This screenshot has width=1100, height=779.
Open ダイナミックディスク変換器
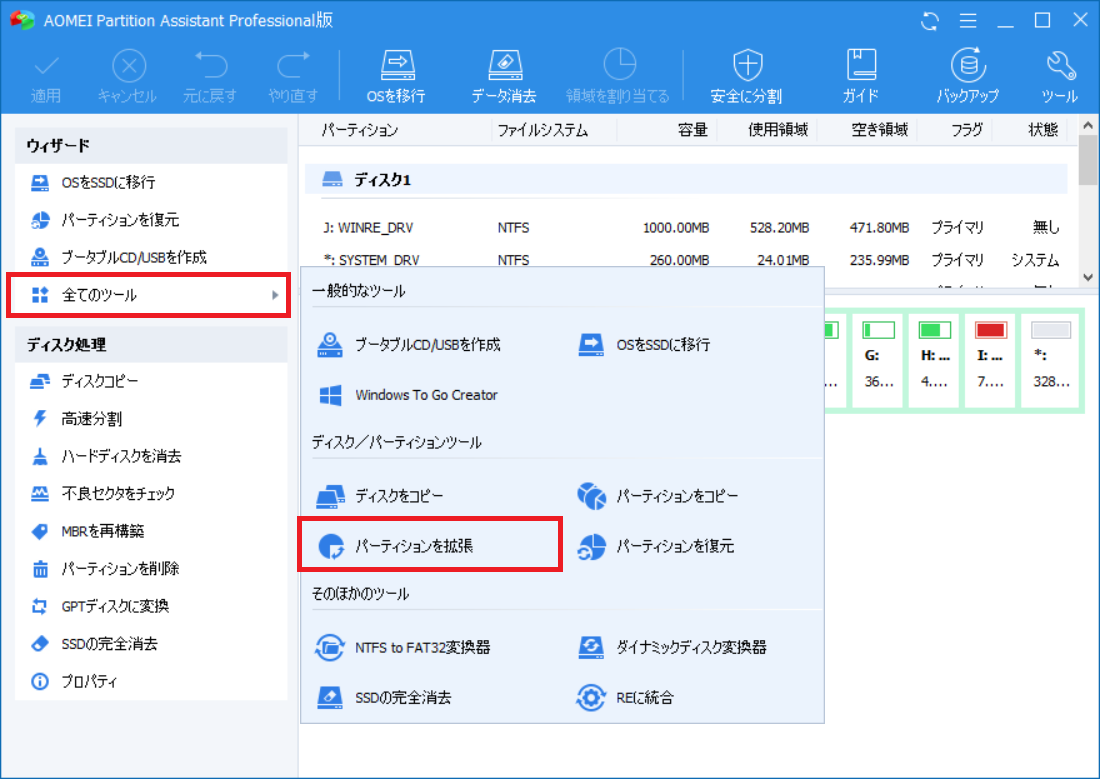click(671, 647)
